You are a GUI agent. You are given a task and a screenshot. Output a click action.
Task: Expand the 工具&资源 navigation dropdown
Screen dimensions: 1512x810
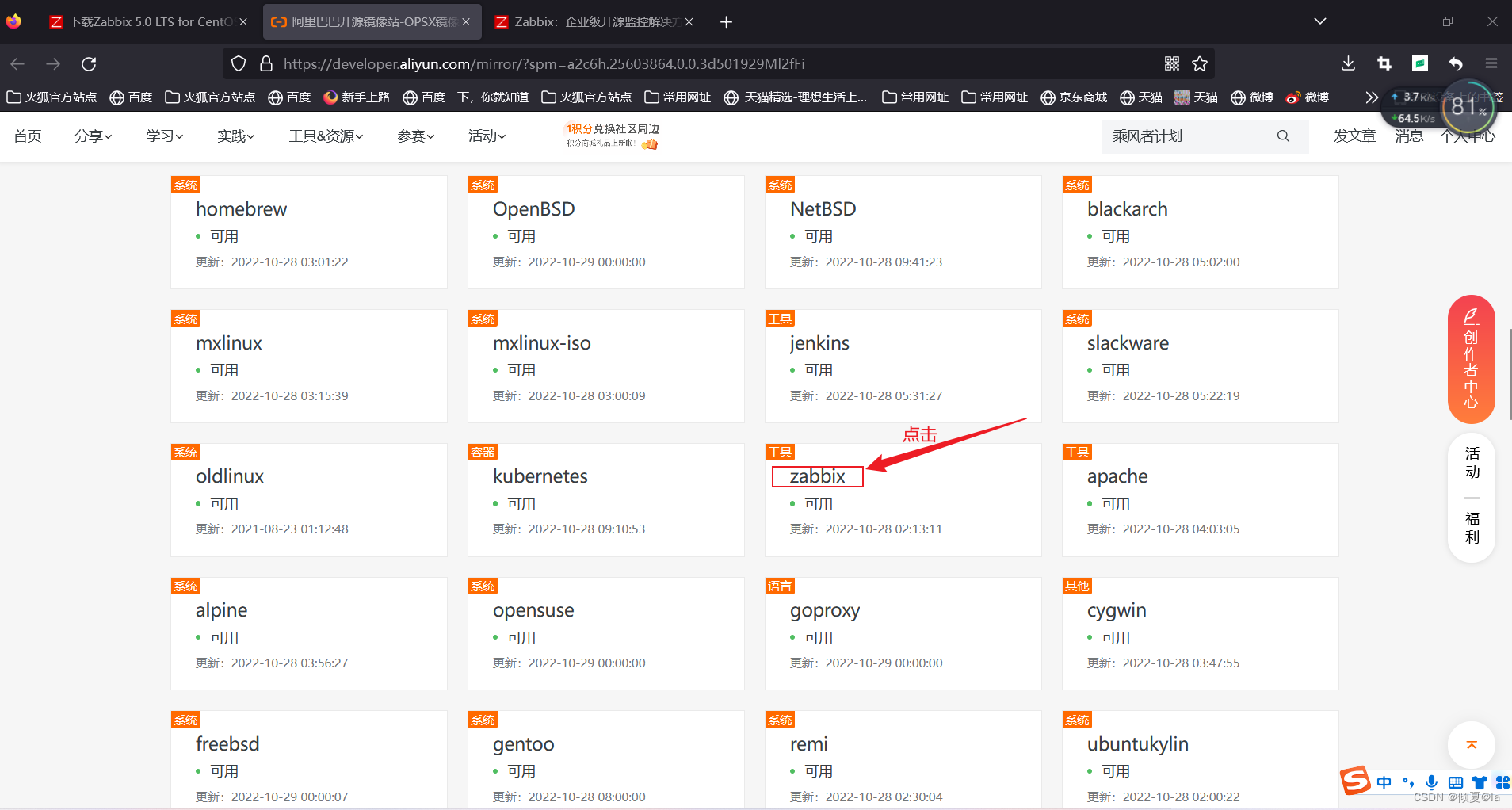(326, 136)
